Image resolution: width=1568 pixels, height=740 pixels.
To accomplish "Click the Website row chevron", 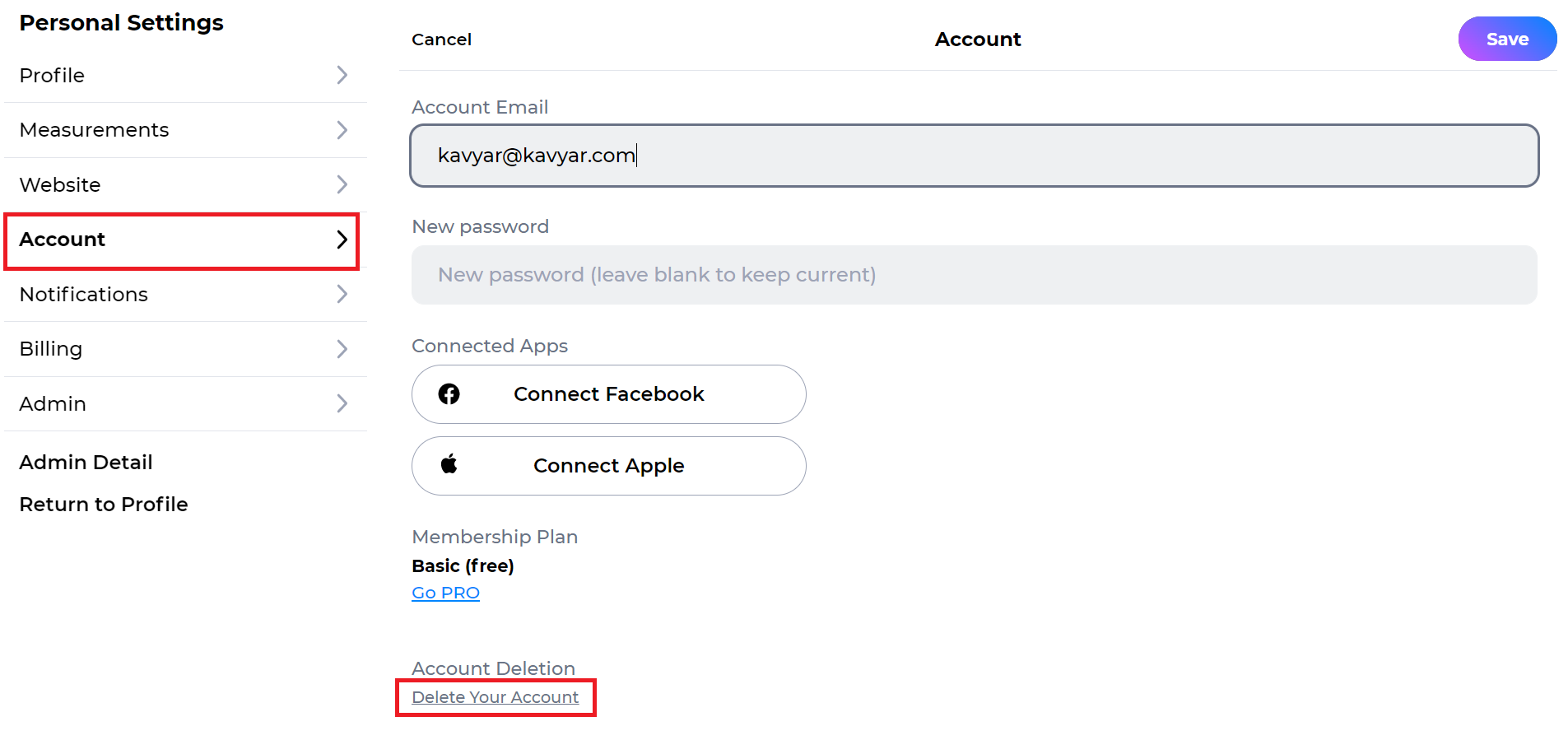I will (342, 184).
